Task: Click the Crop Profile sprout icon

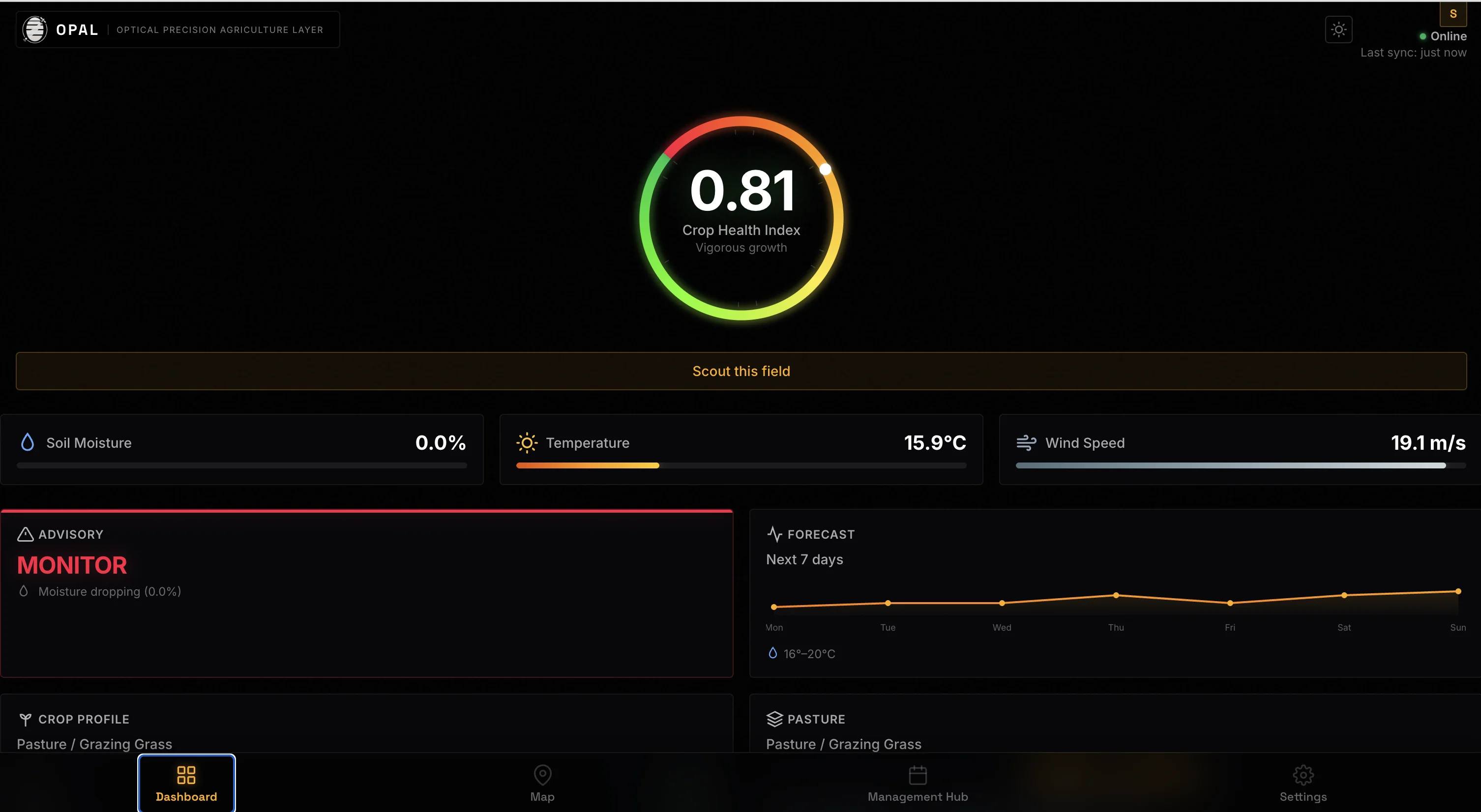Action: pyautogui.click(x=25, y=719)
